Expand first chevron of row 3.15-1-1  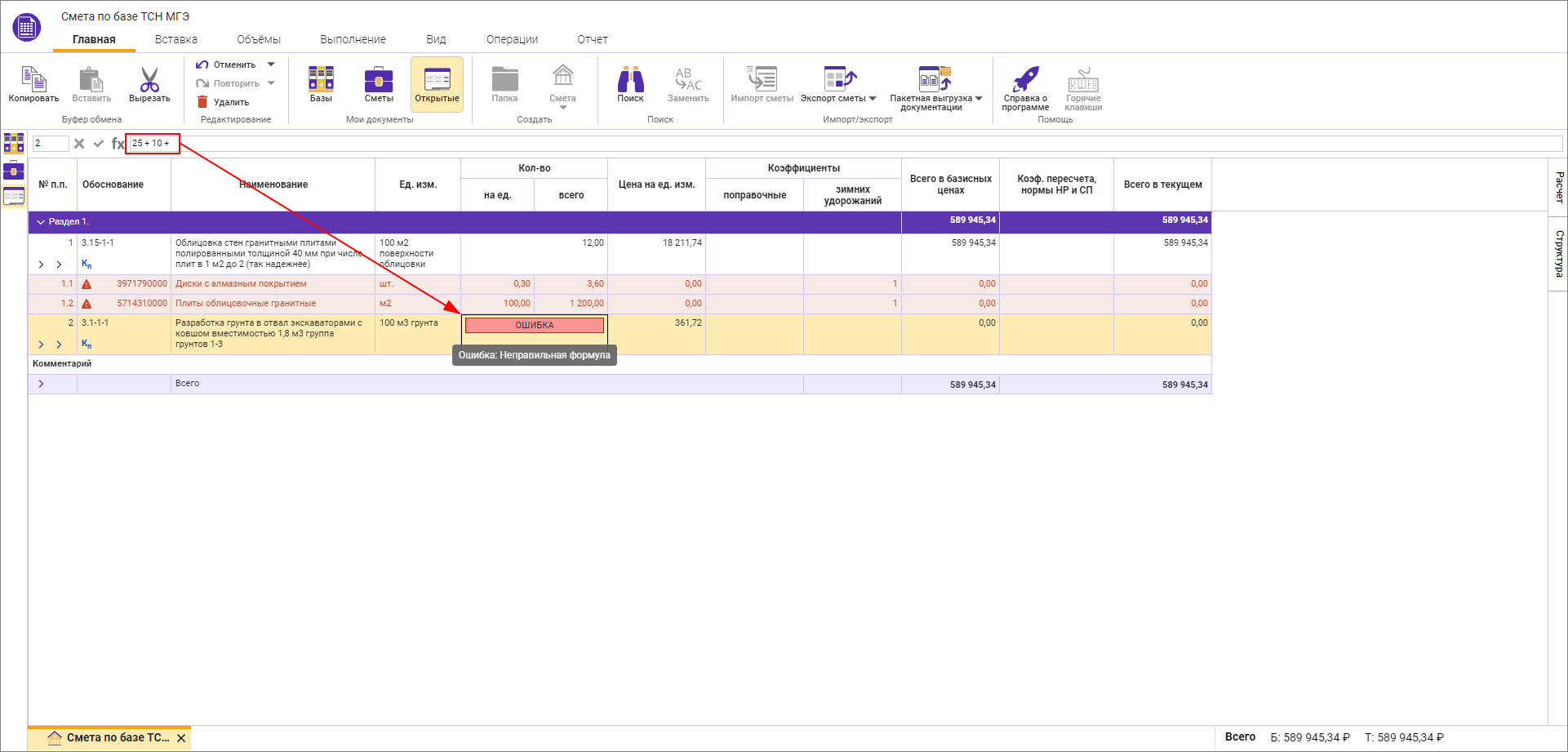(41, 265)
